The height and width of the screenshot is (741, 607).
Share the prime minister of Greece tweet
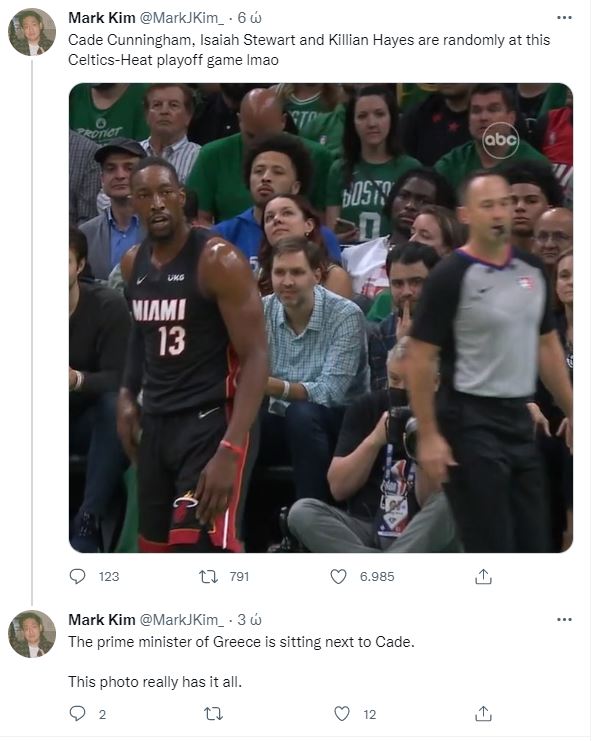pos(483,713)
